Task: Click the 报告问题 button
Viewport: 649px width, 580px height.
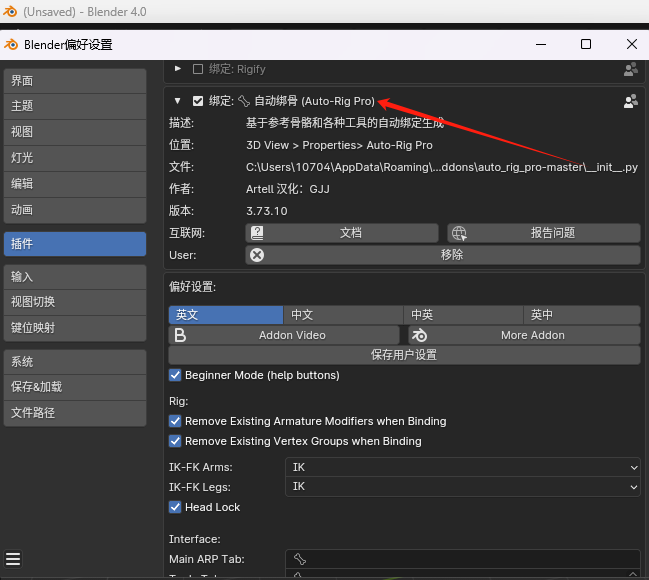Action: coord(544,233)
